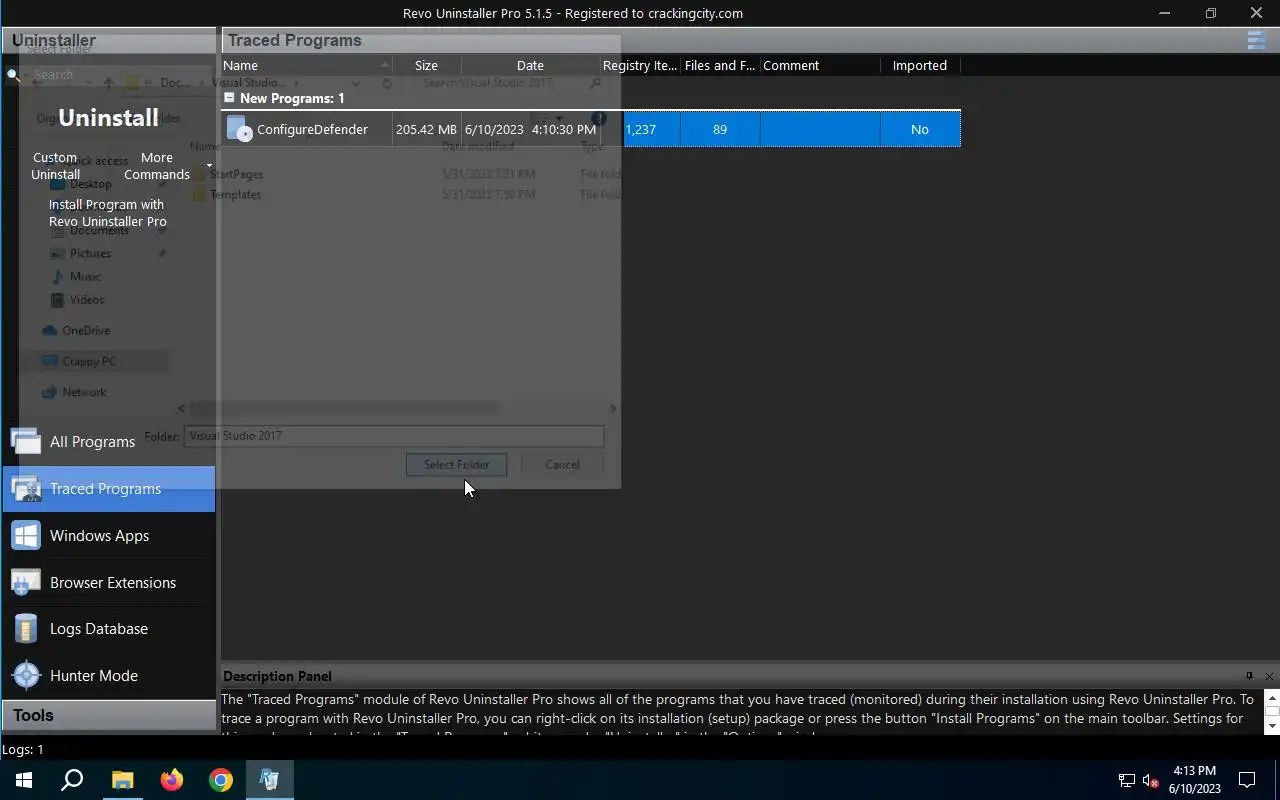Image resolution: width=1280 pixels, height=800 pixels.
Task: Open the Logs Database module
Action: [x=108, y=629]
